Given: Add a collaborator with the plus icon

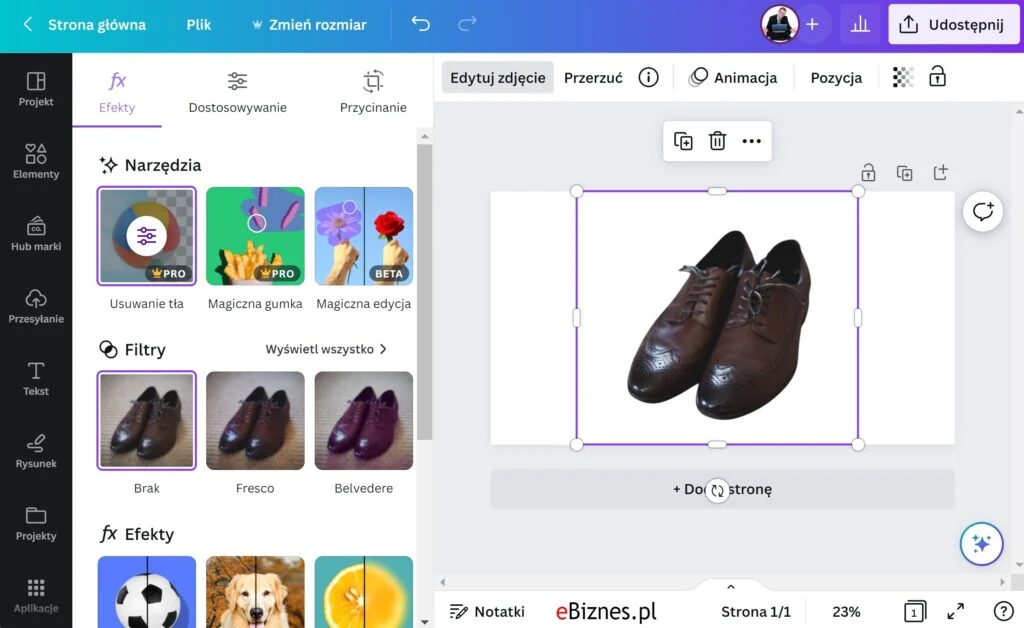Looking at the screenshot, I should (x=812, y=25).
